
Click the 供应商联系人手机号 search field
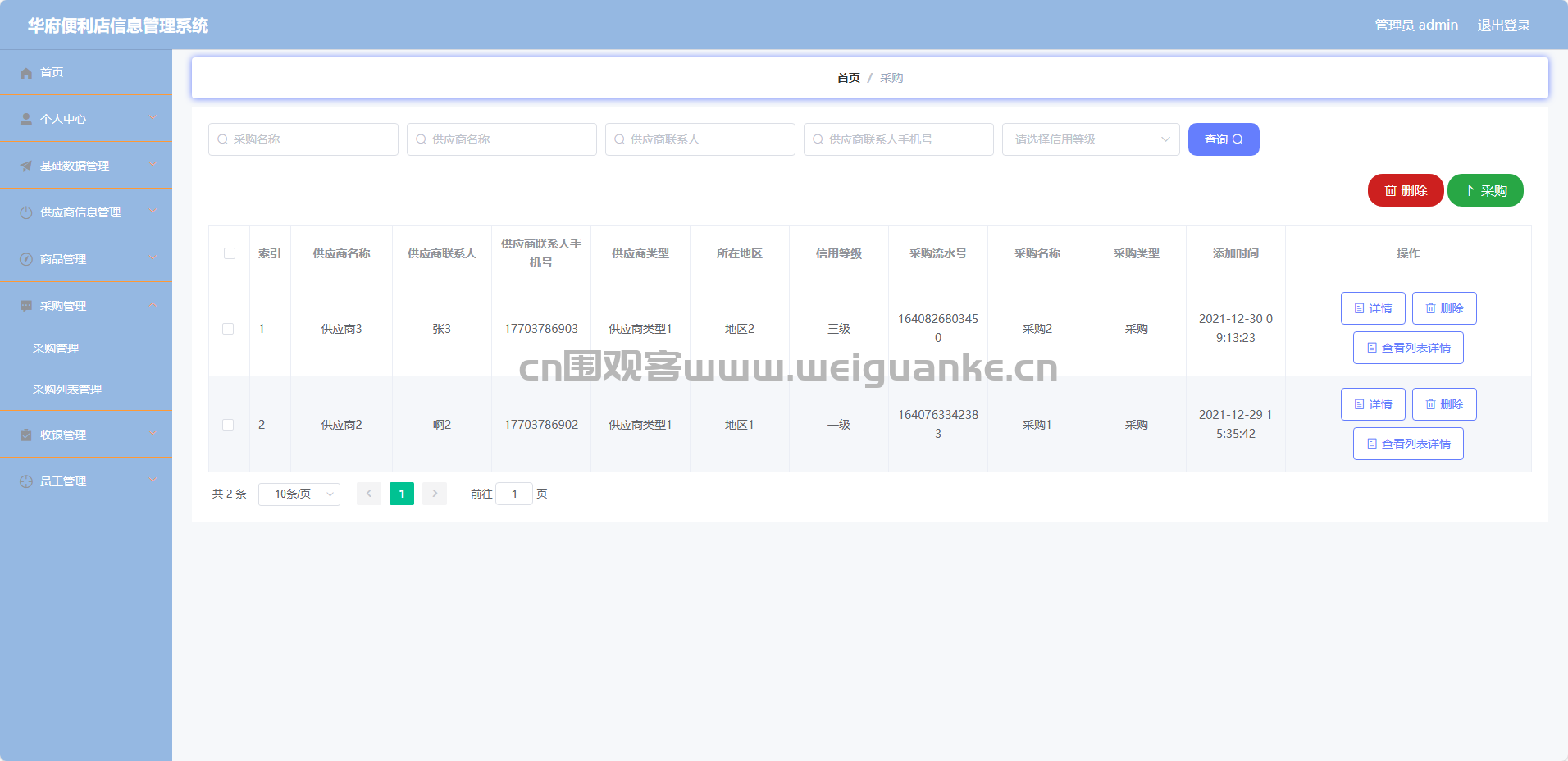tap(899, 139)
